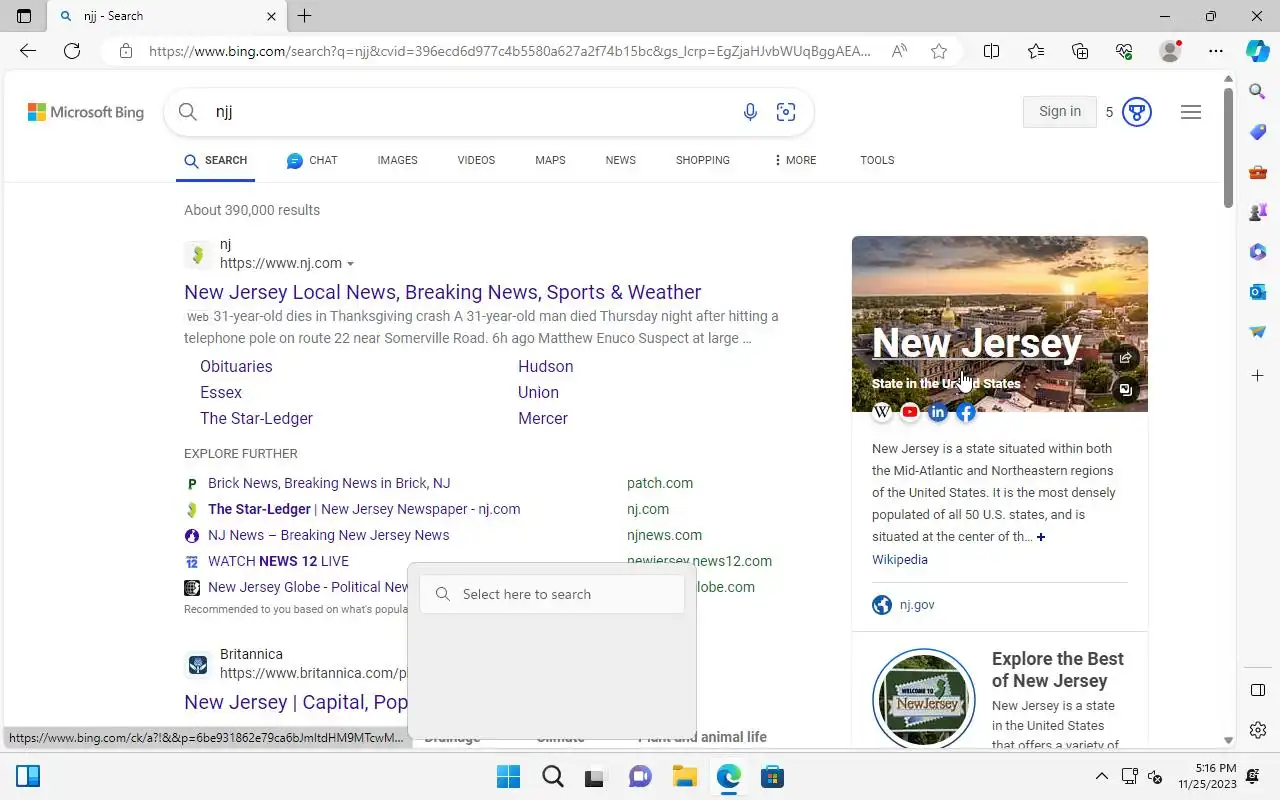Go back to the previous page
The image size is (1280, 800).
tap(28, 51)
